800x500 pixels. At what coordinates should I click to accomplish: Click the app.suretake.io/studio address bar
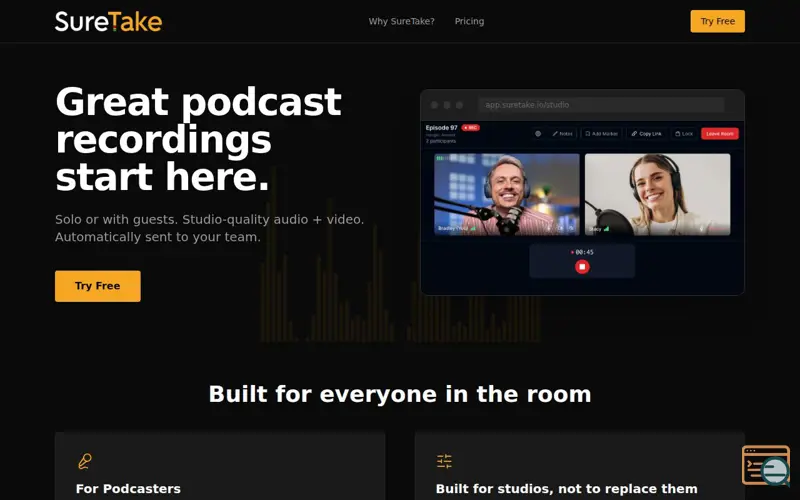pyautogui.click(x=601, y=105)
